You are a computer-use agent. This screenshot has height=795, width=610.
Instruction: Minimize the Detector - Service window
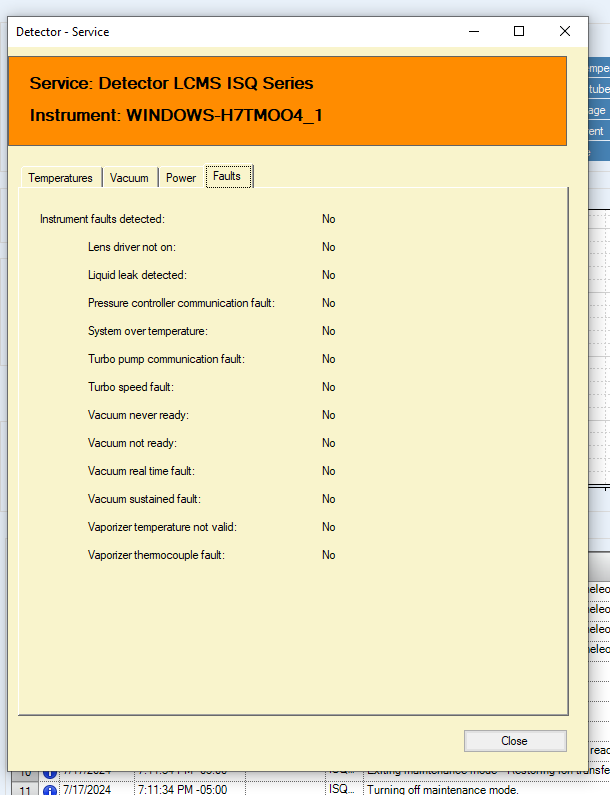[x=473, y=31]
